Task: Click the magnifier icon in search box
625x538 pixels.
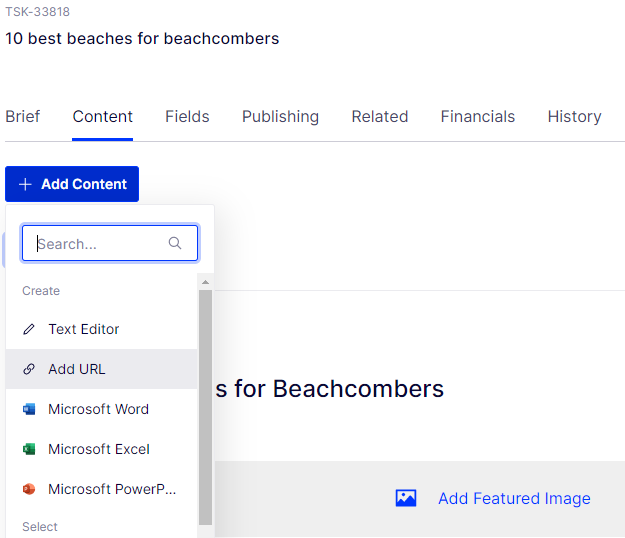Action: 175,243
